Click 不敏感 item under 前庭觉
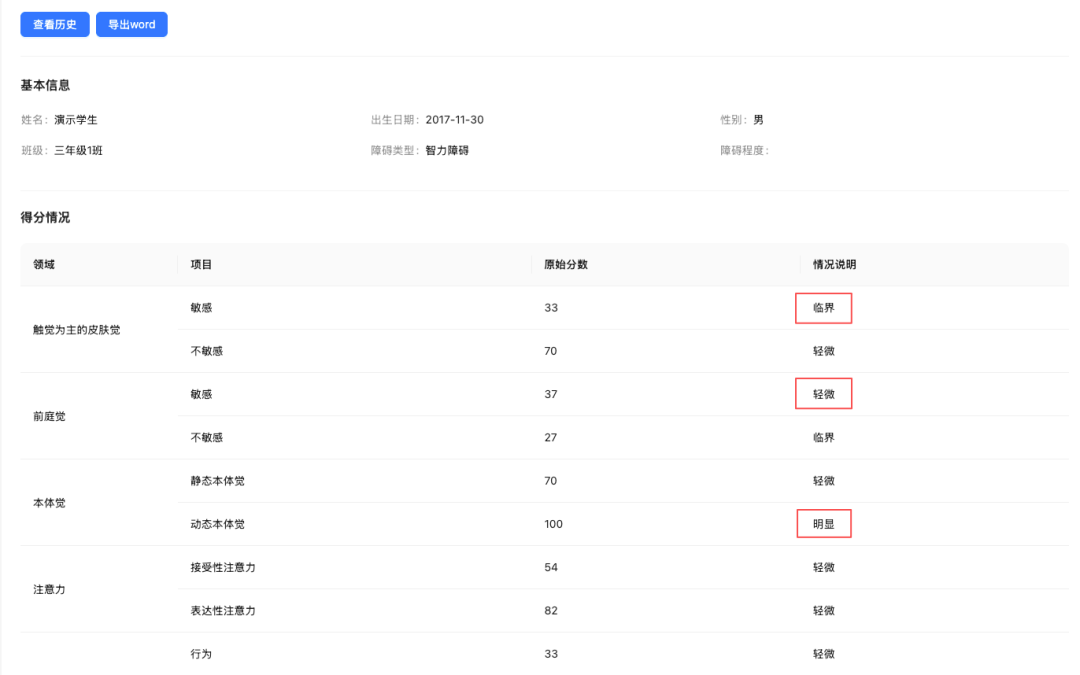 (207, 438)
